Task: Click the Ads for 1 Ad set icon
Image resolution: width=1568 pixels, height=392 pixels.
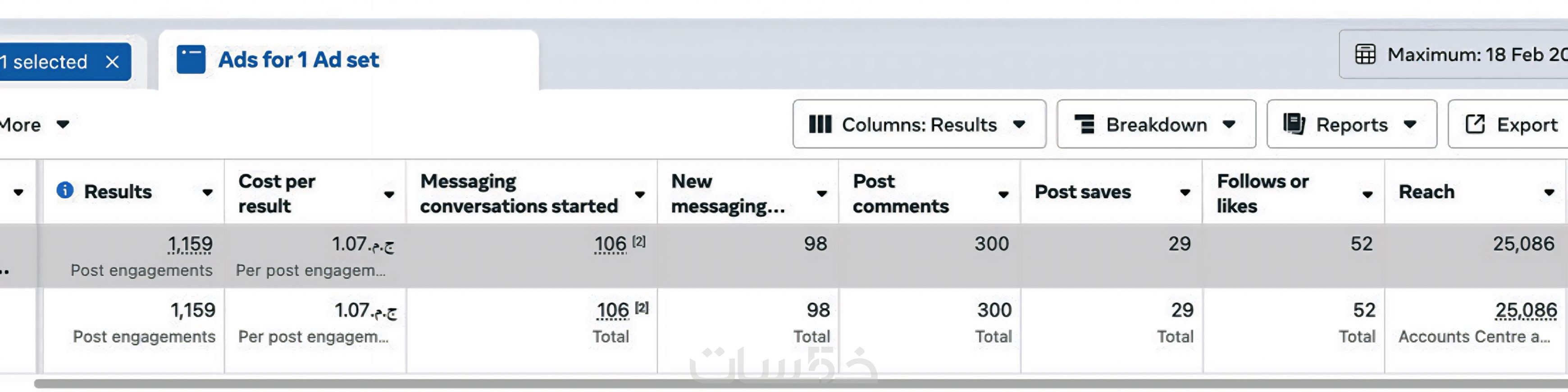Action: [x=191, y=59]
